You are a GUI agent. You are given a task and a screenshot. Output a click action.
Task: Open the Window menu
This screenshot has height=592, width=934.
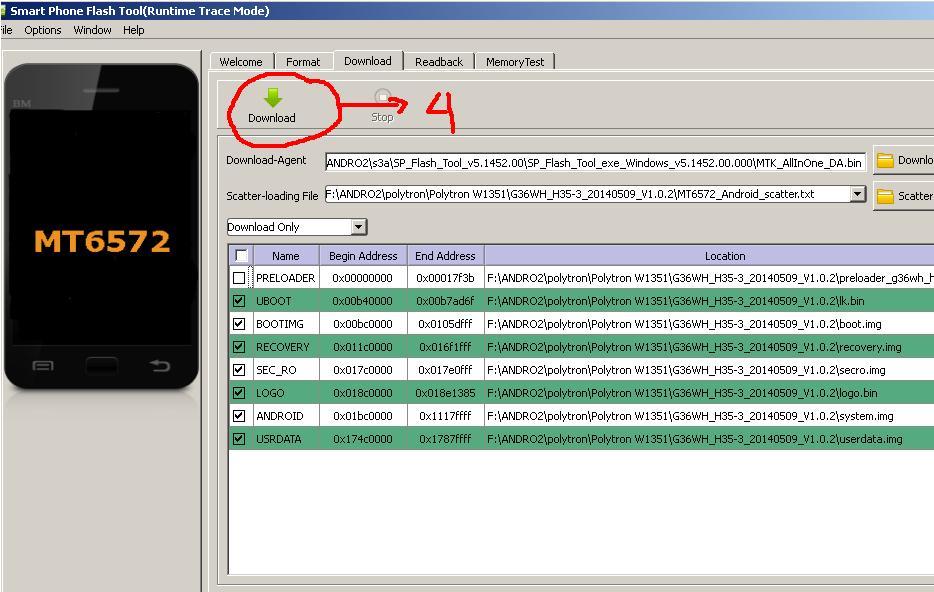92,30
